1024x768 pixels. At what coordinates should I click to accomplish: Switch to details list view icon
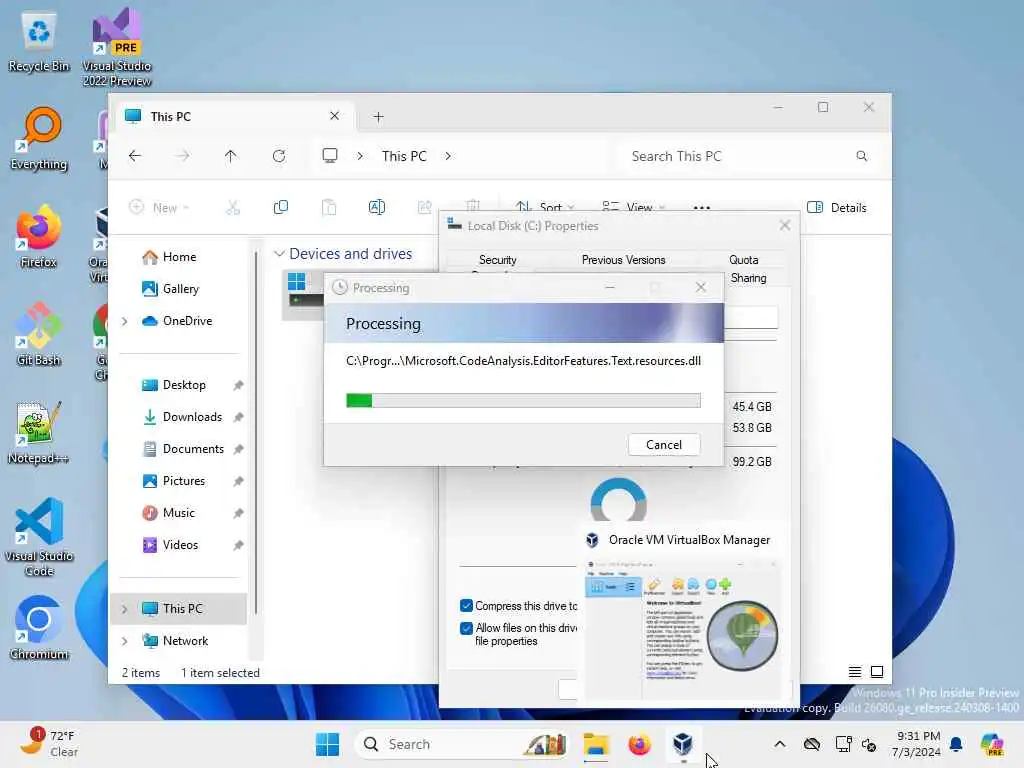(x=854, y=672)
